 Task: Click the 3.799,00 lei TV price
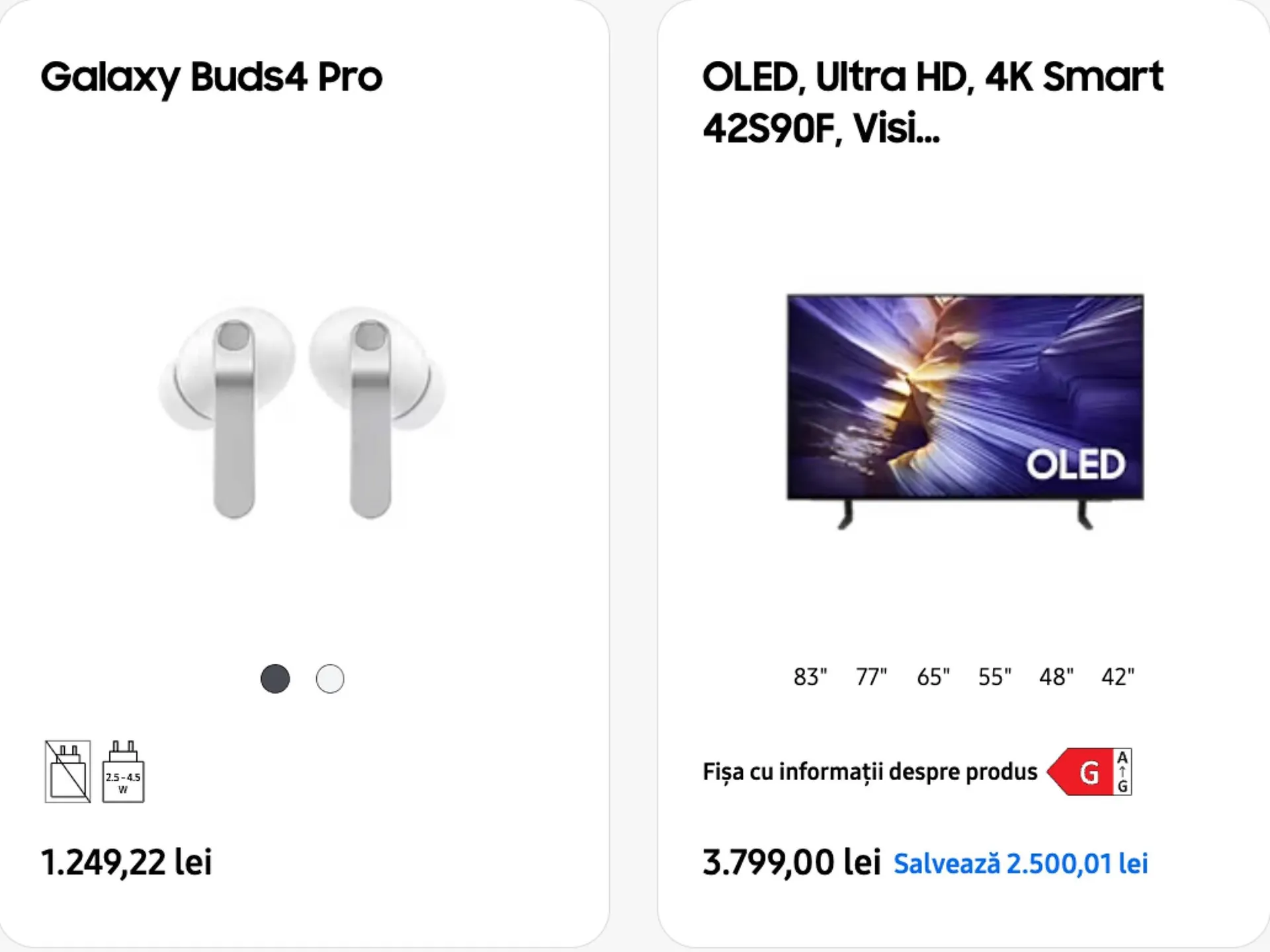pos(791,862)
